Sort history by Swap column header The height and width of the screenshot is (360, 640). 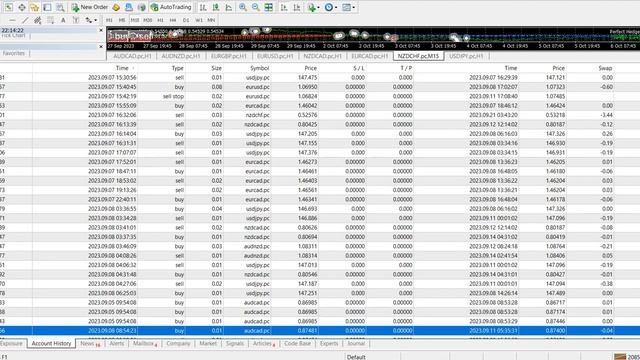pyautogui.click(x=605, y=68)
